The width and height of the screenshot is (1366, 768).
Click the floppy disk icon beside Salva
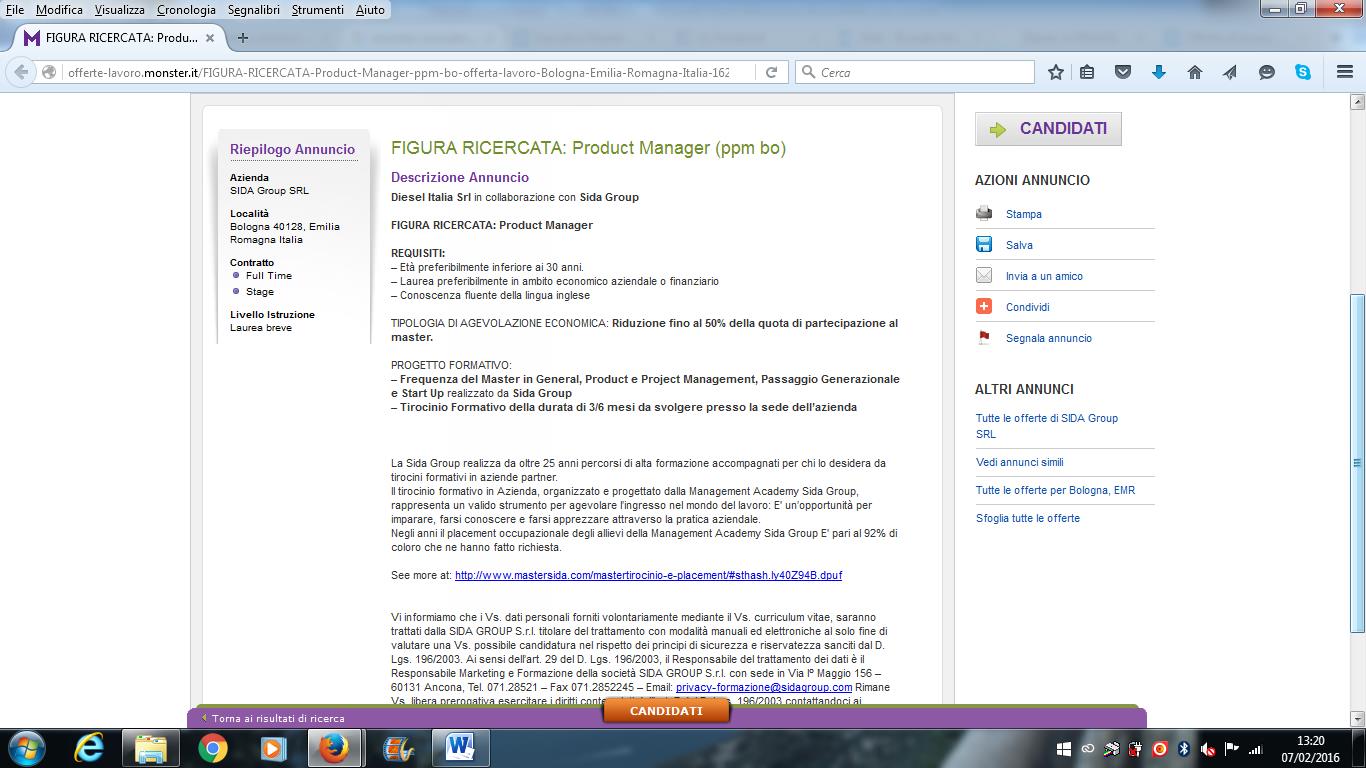[984, 244]
